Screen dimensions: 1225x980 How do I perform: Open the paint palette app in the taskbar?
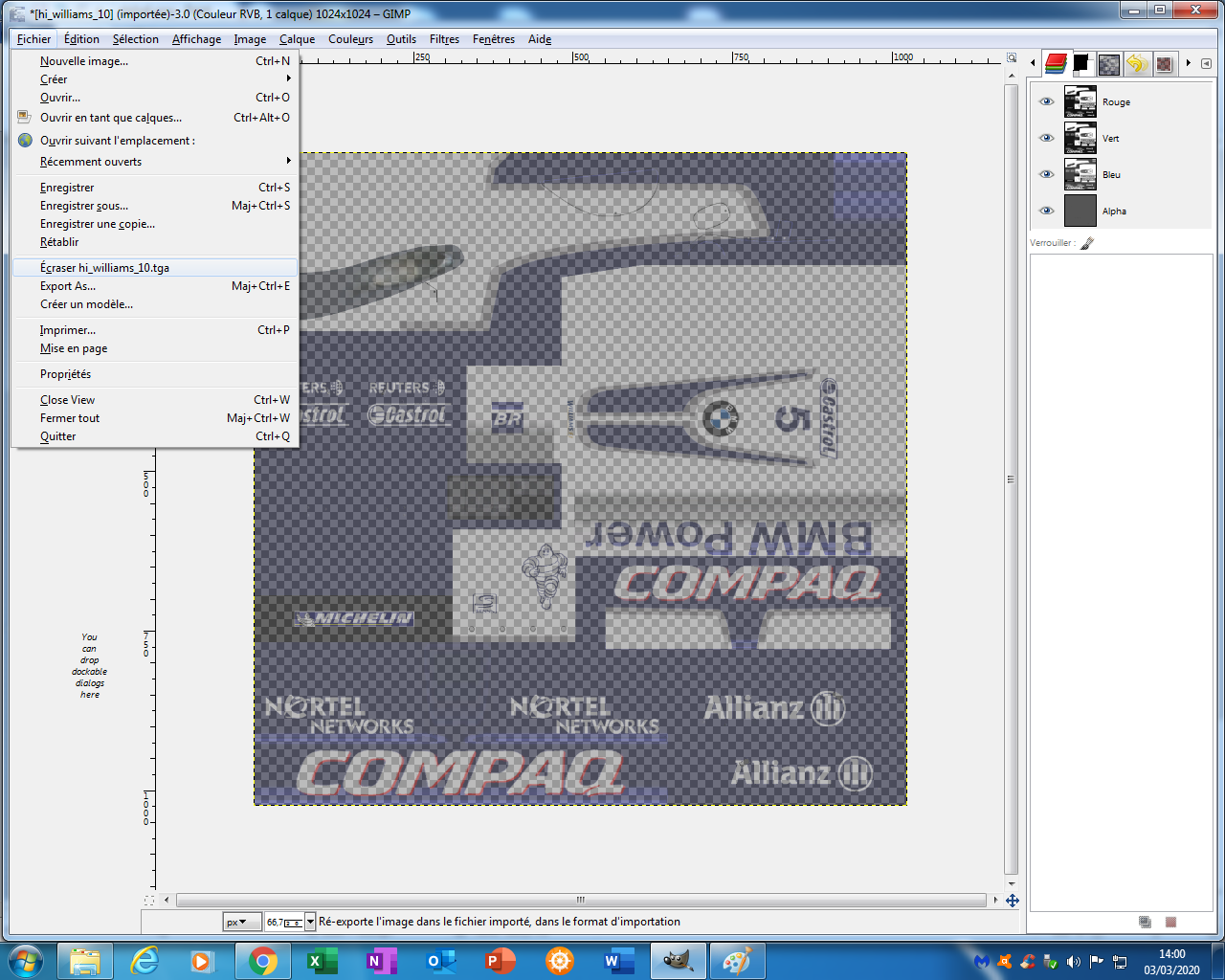pos(737,961)
